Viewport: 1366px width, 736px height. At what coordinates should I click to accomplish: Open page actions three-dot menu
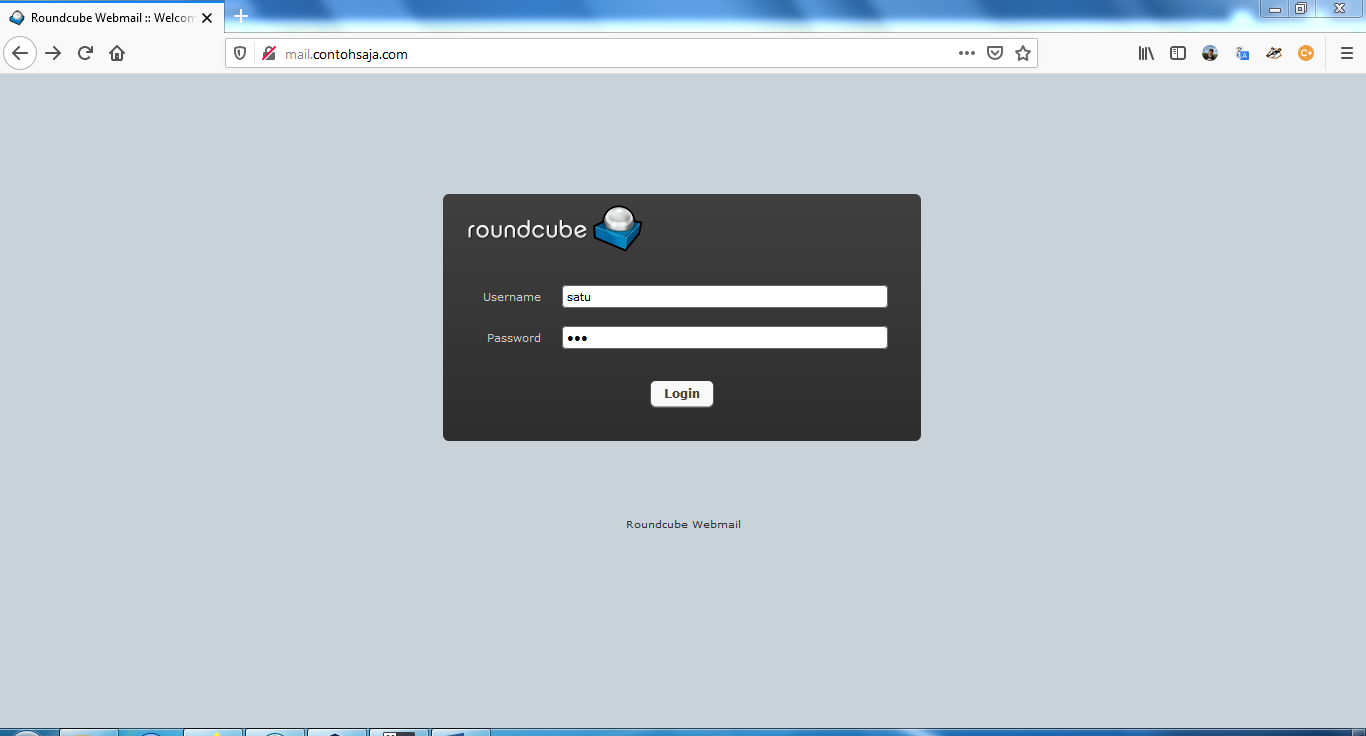tap(967, 53)
